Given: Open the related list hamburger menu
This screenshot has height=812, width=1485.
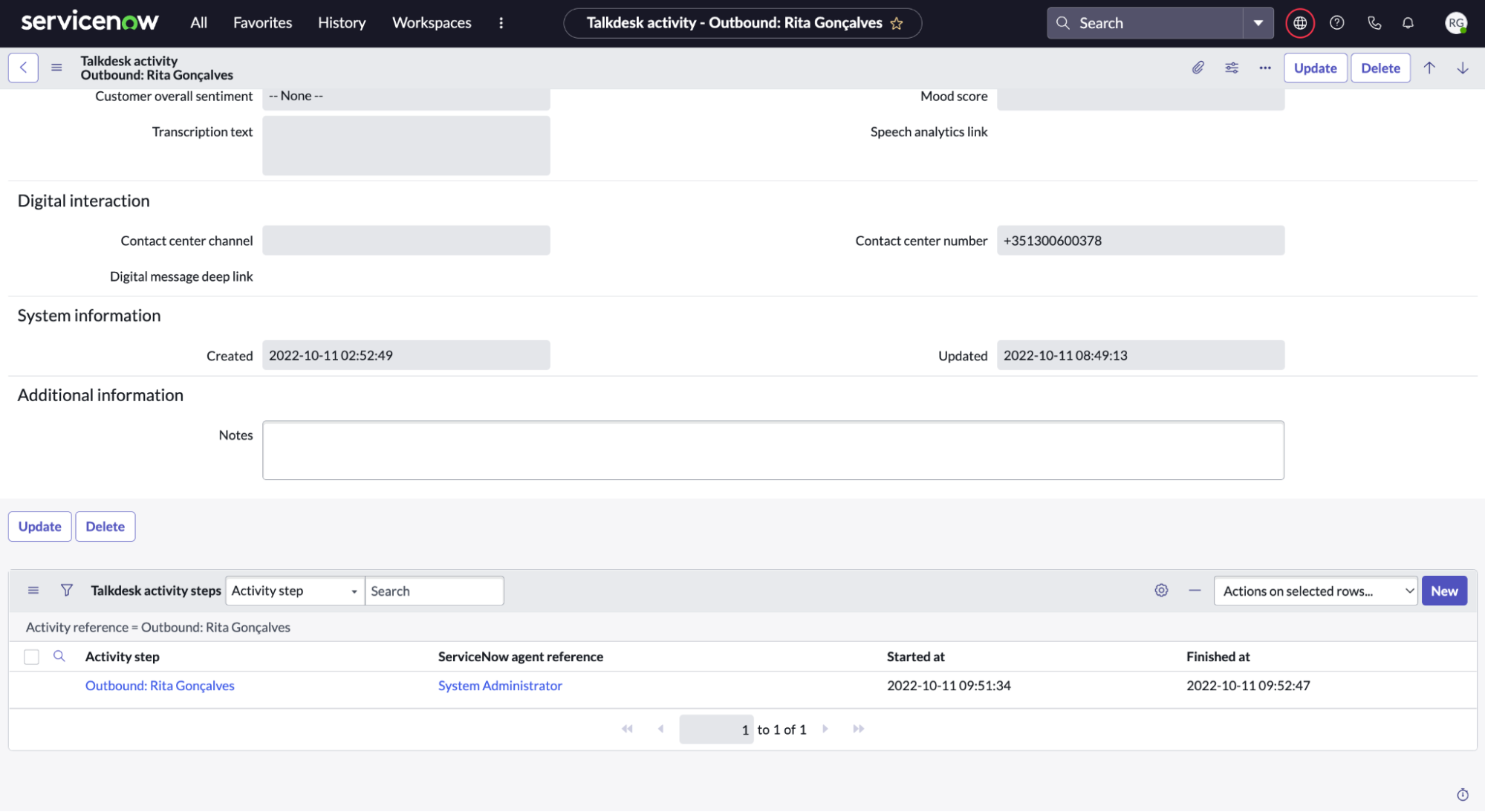Looking at the screenshot, I should pyautogui.click(x=33, y=591).
